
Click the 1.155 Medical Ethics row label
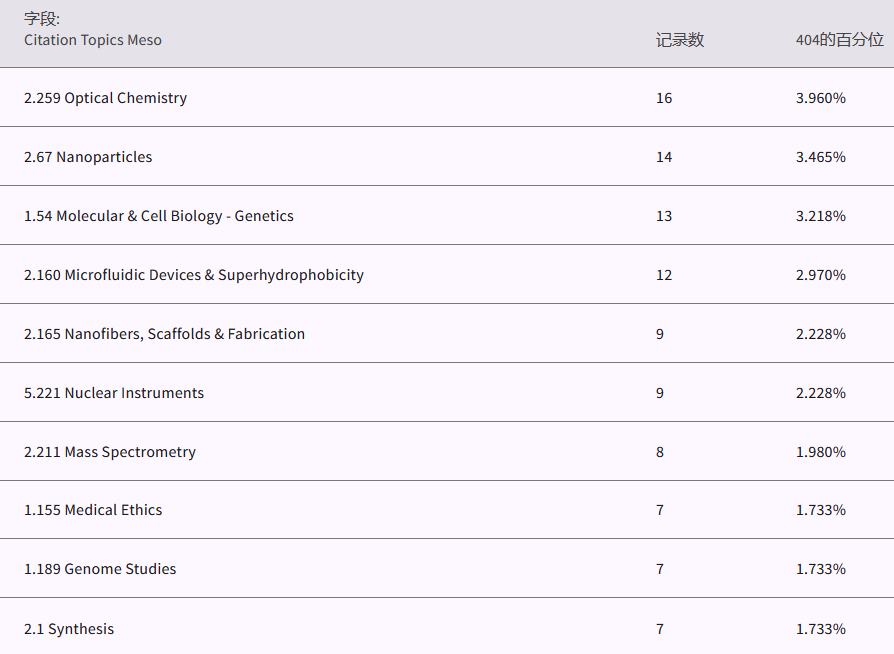[93, 510]
